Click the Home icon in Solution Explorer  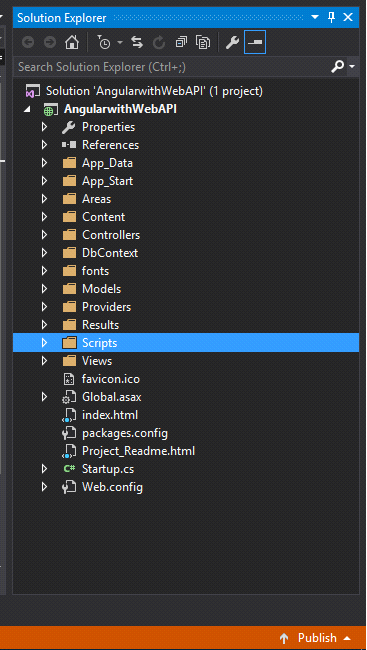tap(72, 42)
